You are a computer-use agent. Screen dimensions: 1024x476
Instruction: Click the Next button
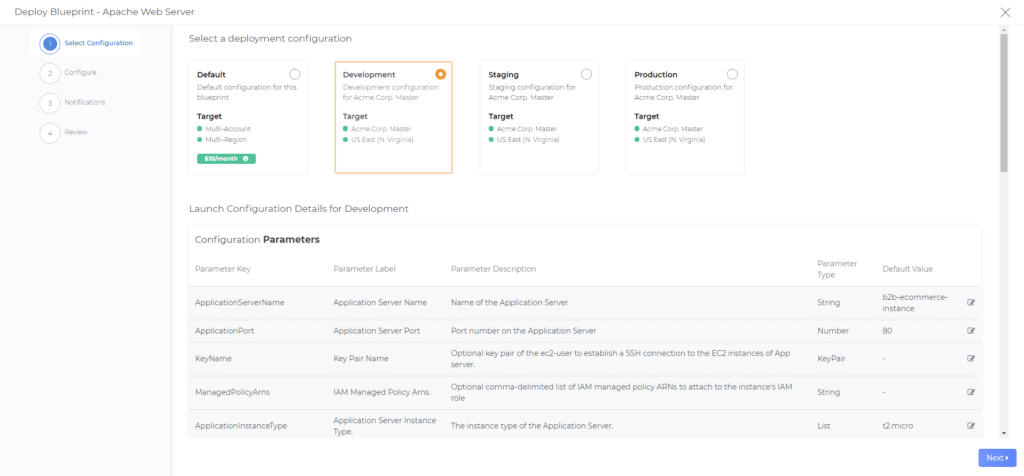(996, 457)
